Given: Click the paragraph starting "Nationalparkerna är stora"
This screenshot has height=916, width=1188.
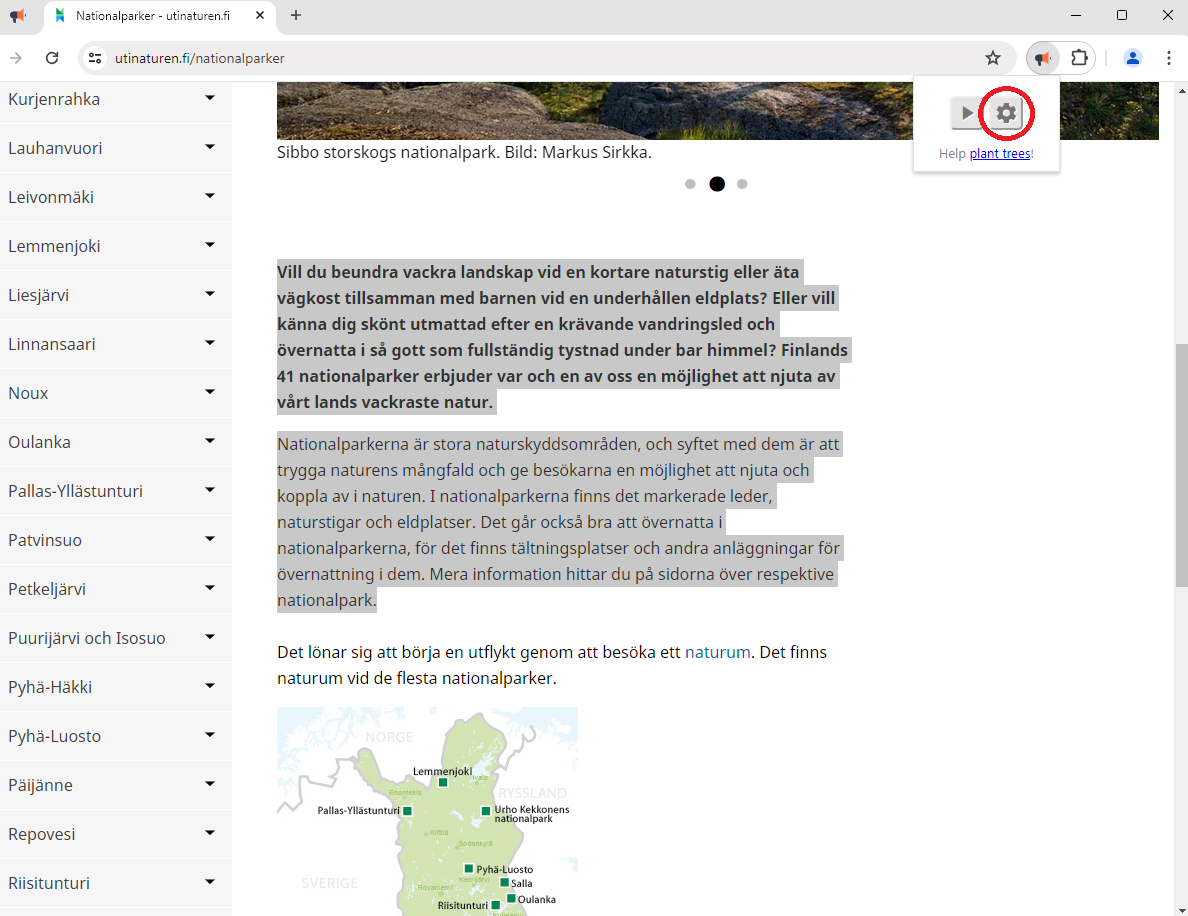Looking at the screenshot, I should (x=560, y=522).
